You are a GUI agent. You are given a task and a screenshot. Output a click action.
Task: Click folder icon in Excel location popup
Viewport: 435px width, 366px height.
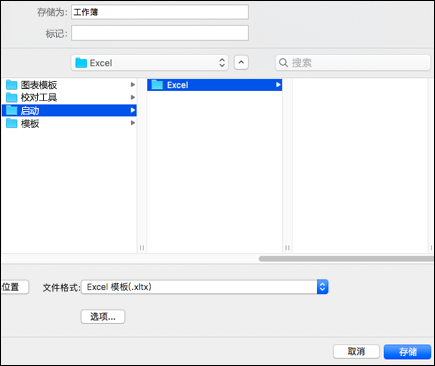click(81, 63)
